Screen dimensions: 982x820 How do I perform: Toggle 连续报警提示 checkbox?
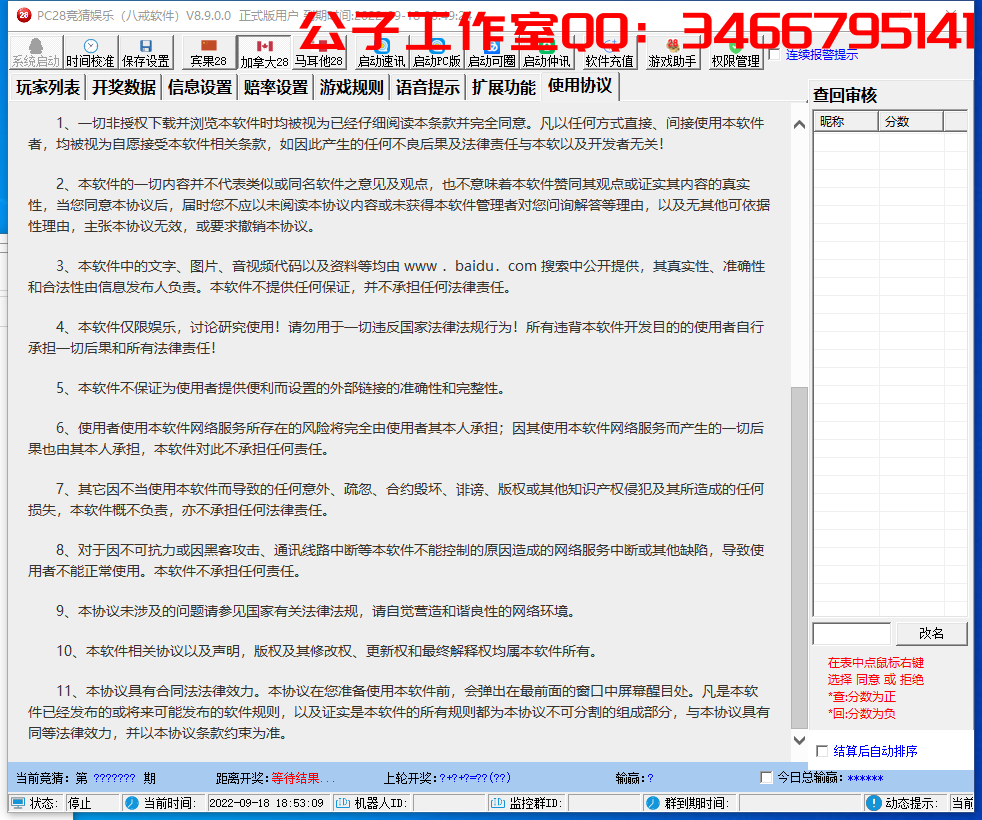click(x=775, y=54)
